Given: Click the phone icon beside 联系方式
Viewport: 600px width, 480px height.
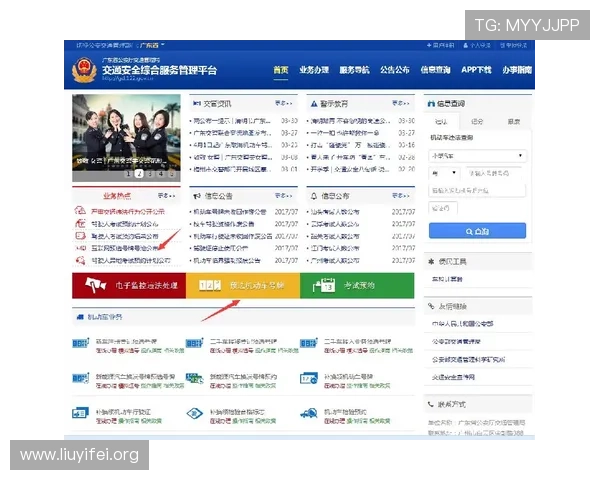Looking at the screenshot, I should (431, 404).
